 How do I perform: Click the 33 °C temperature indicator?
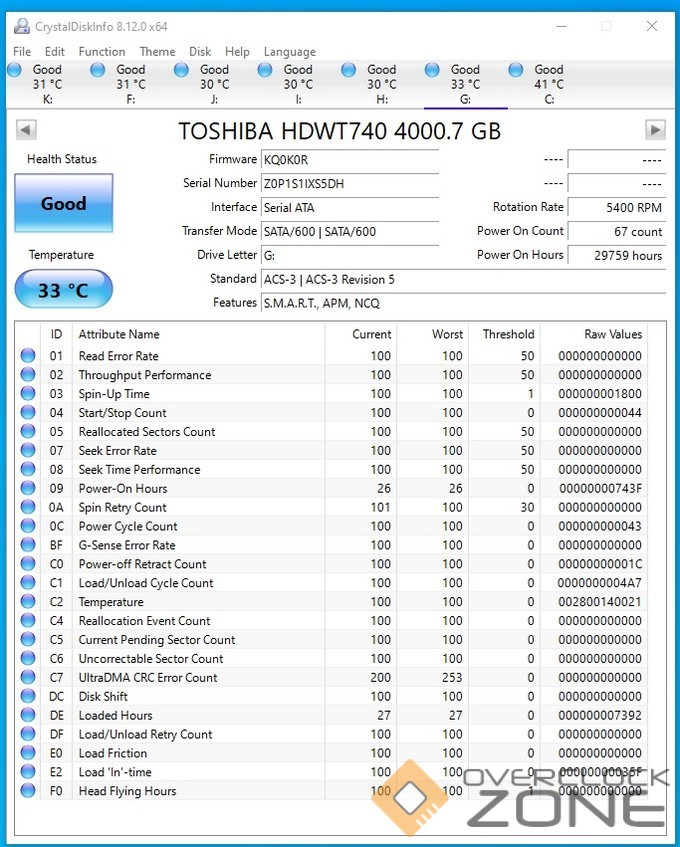(x=63, y=290)
